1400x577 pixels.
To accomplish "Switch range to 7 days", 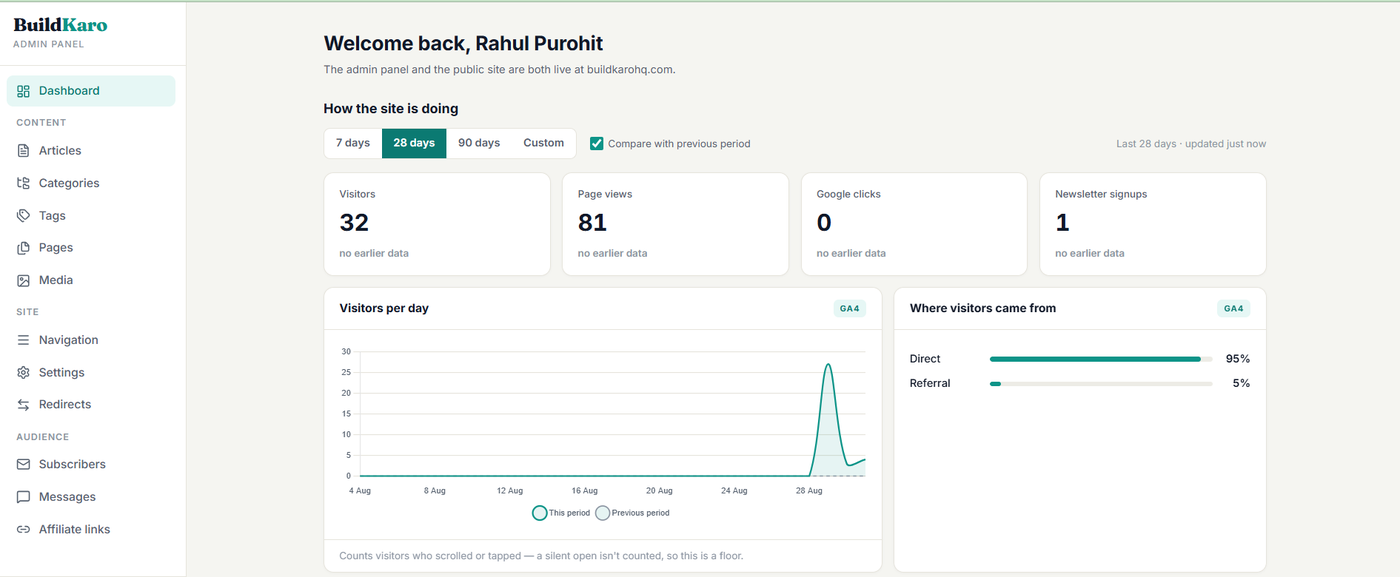I will click(353, 143).
